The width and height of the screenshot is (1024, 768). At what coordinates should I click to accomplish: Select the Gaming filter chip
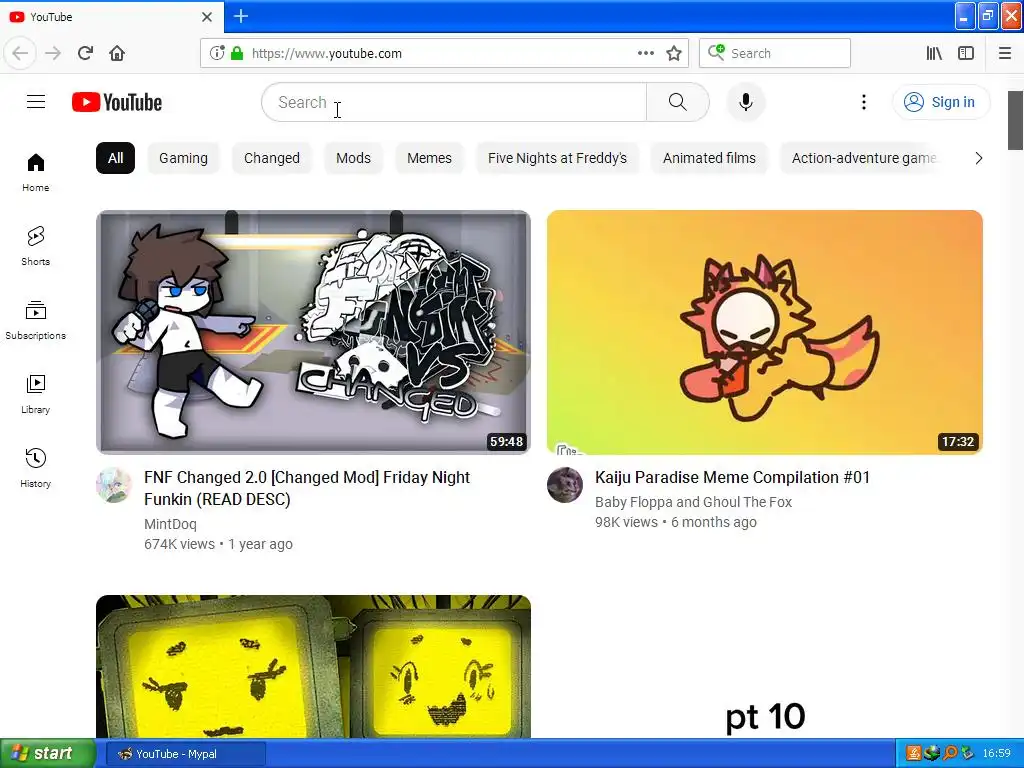[x=184, y=158]
